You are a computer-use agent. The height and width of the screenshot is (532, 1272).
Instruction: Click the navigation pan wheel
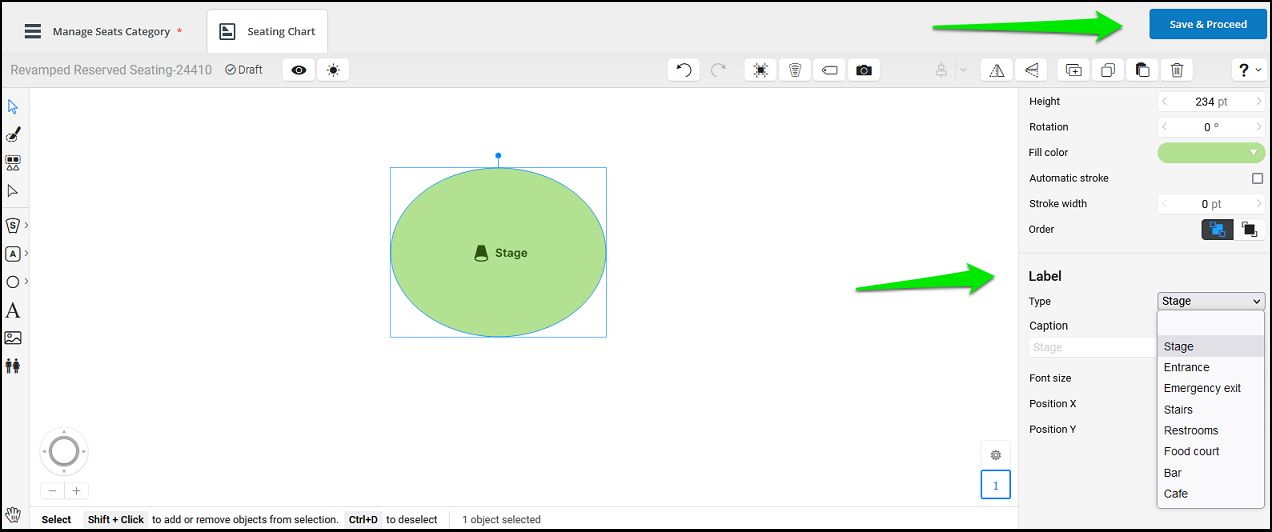click(64, 451)
